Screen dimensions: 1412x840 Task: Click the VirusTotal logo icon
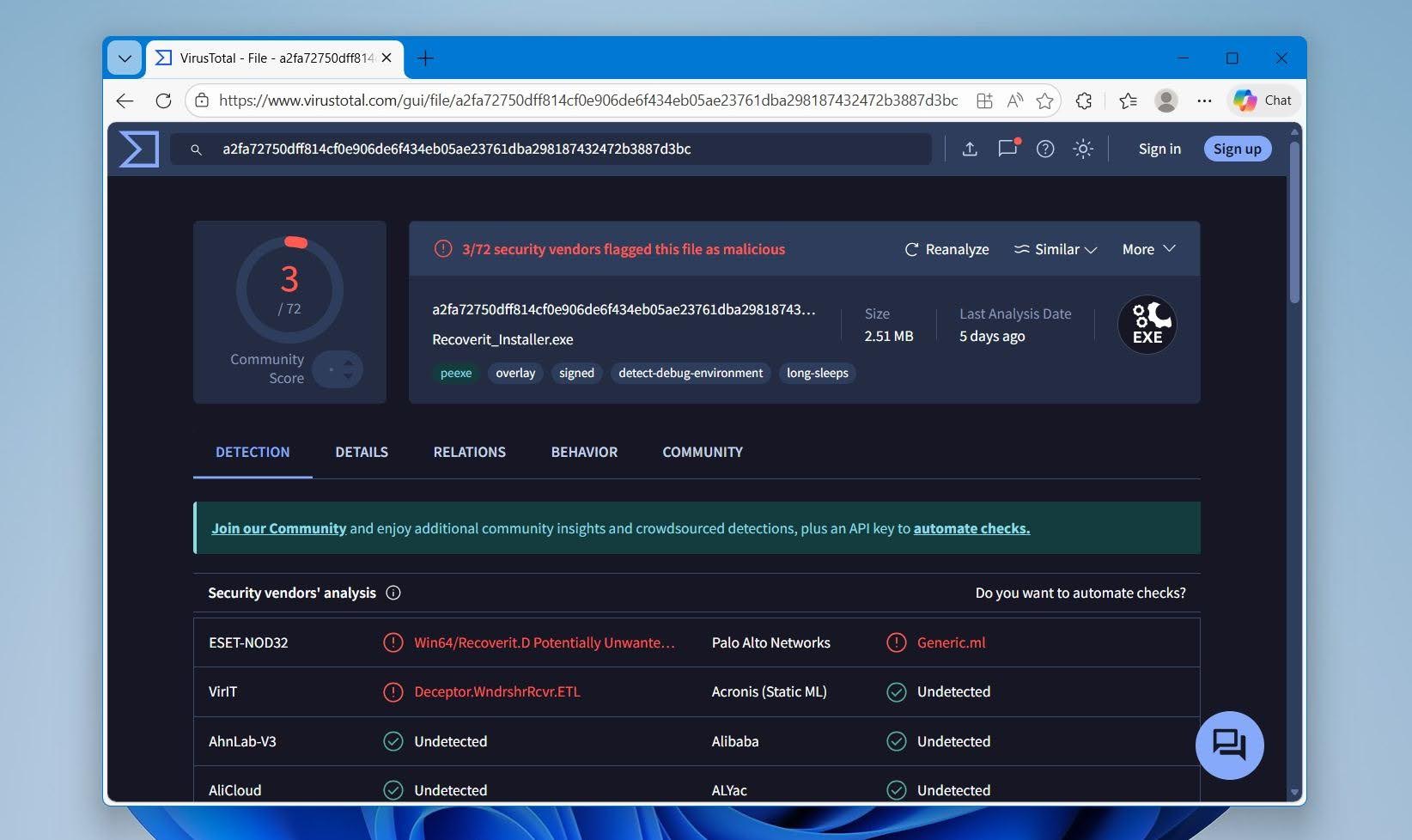(x=138, y=149)
